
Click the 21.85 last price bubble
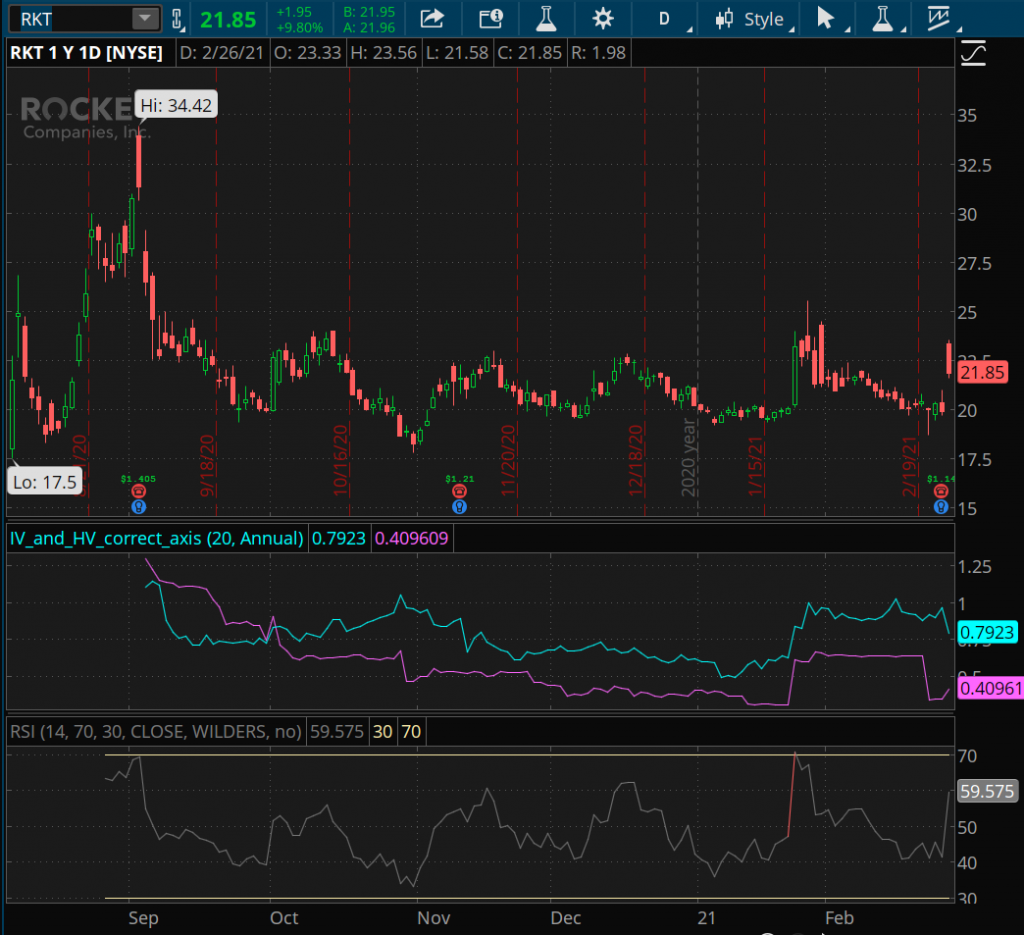click(x=982, y=372)
